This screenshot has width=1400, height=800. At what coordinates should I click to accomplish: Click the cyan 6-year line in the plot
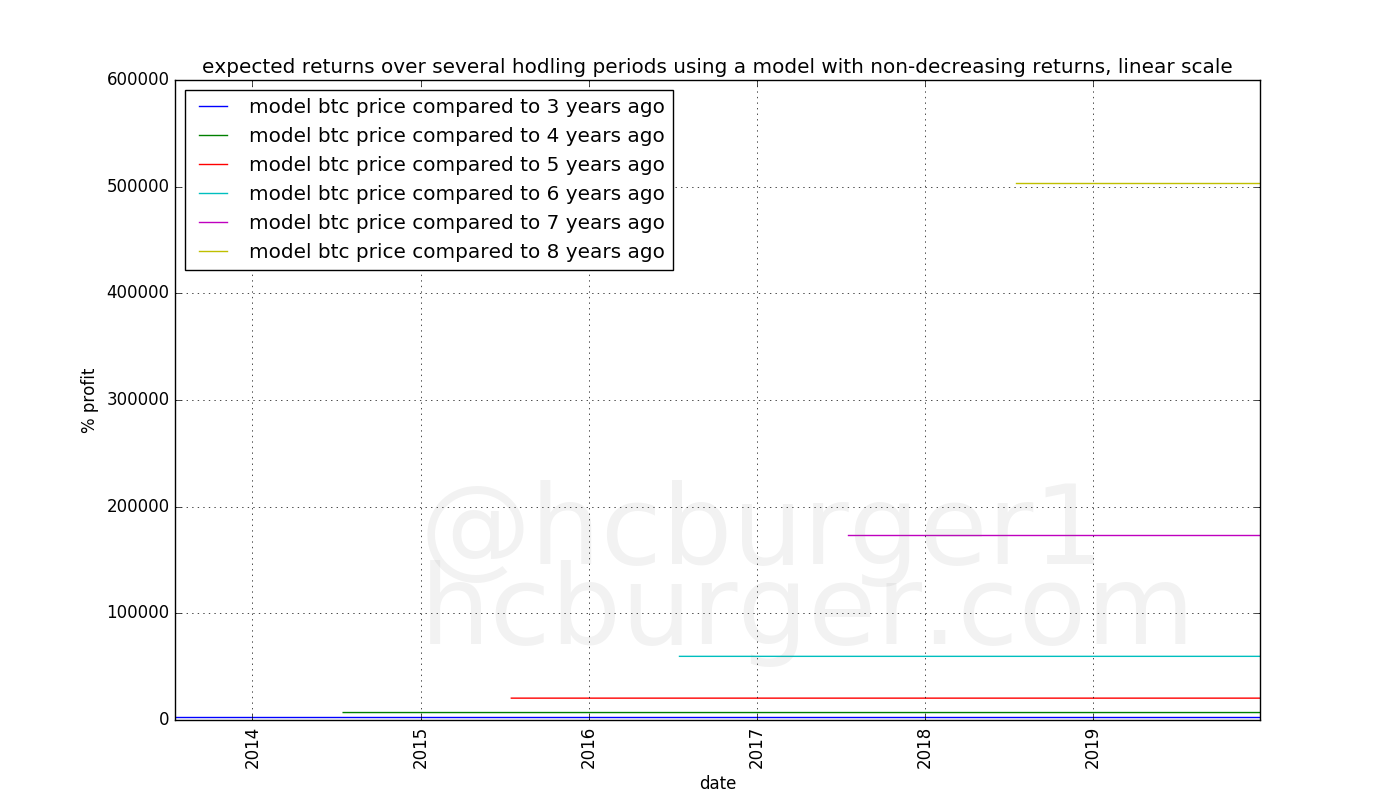pos(970,656)
